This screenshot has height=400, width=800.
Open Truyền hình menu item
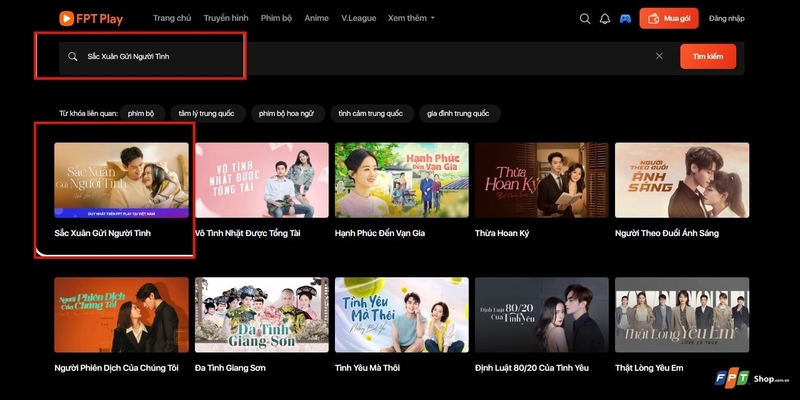[x=226, y=18]
